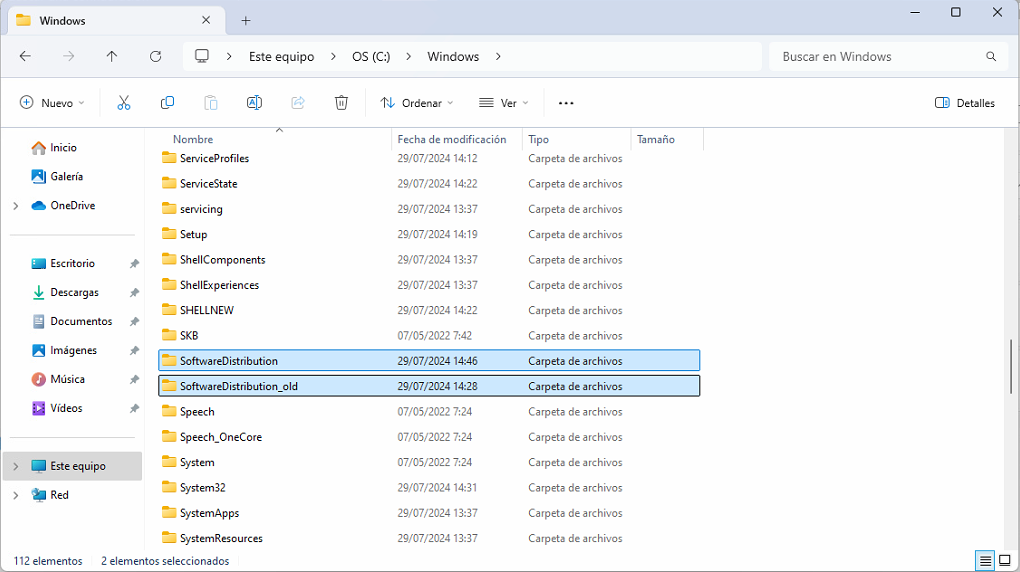This screenshot has width=1020, height=572.
Task: Select the Windows tab
Action: (117, 21)
